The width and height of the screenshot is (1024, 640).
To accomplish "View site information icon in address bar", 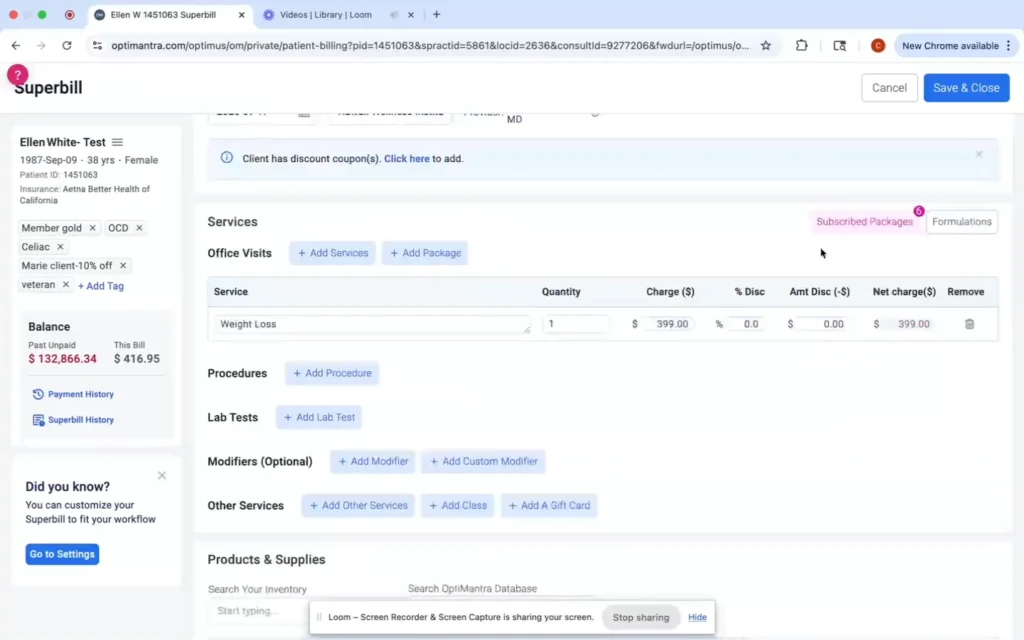I will 97,46.
